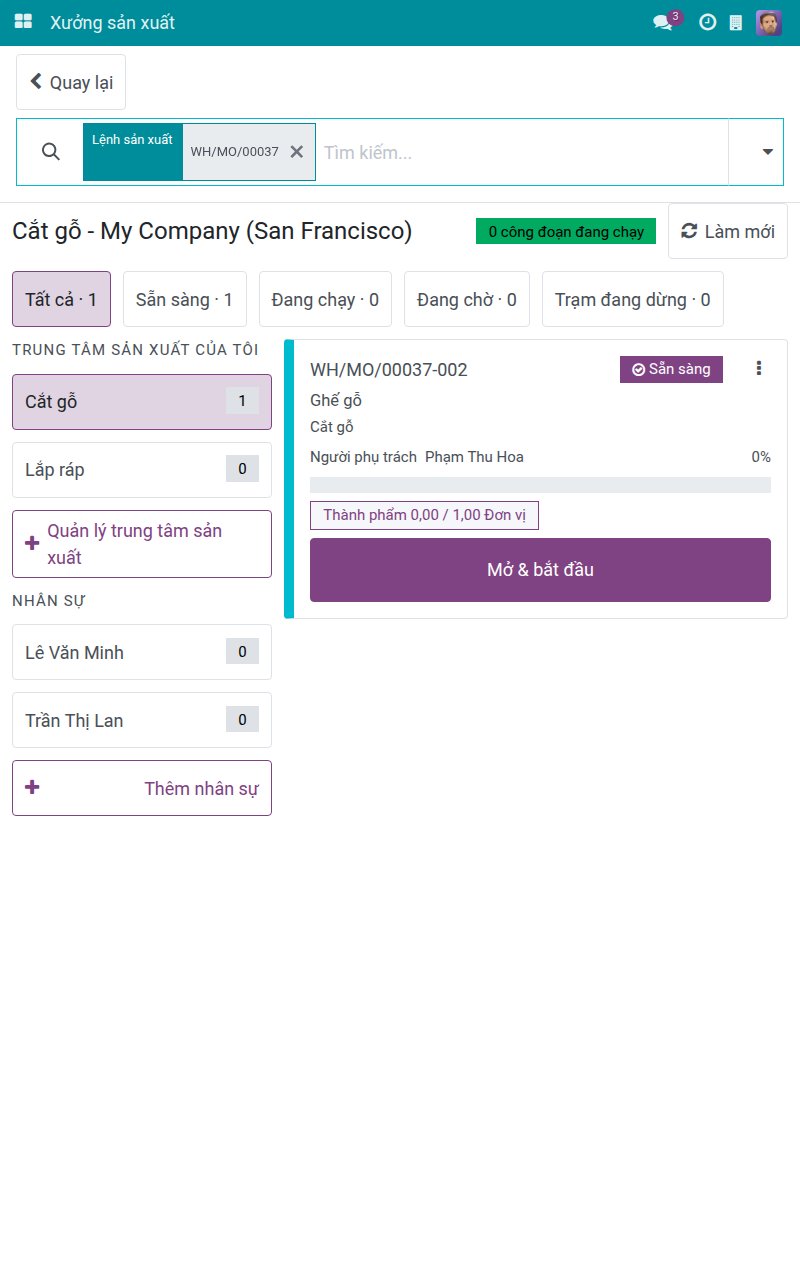Open the chat messages icon
The height and width of the screenshot is (1280, 800).
click(x=663, y=22)
